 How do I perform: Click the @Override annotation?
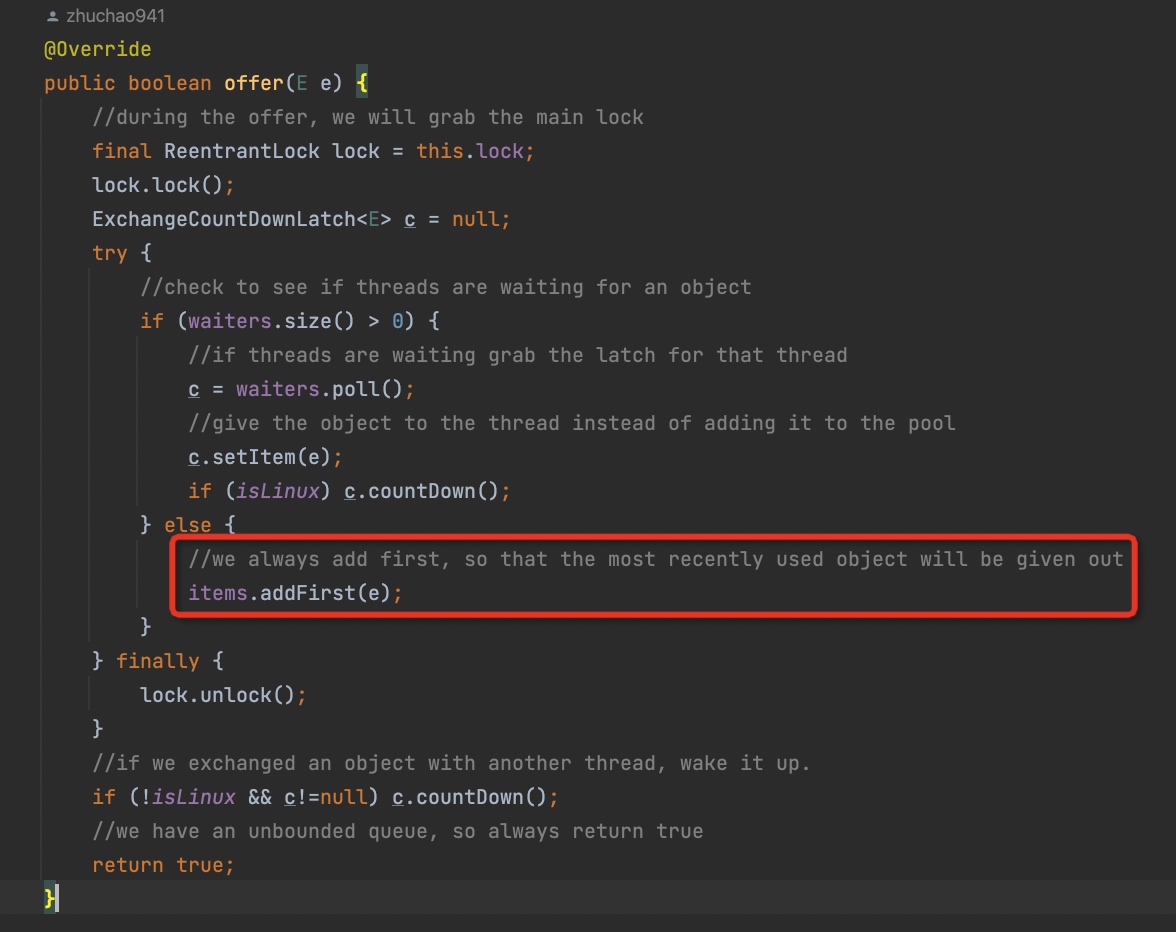97,49
